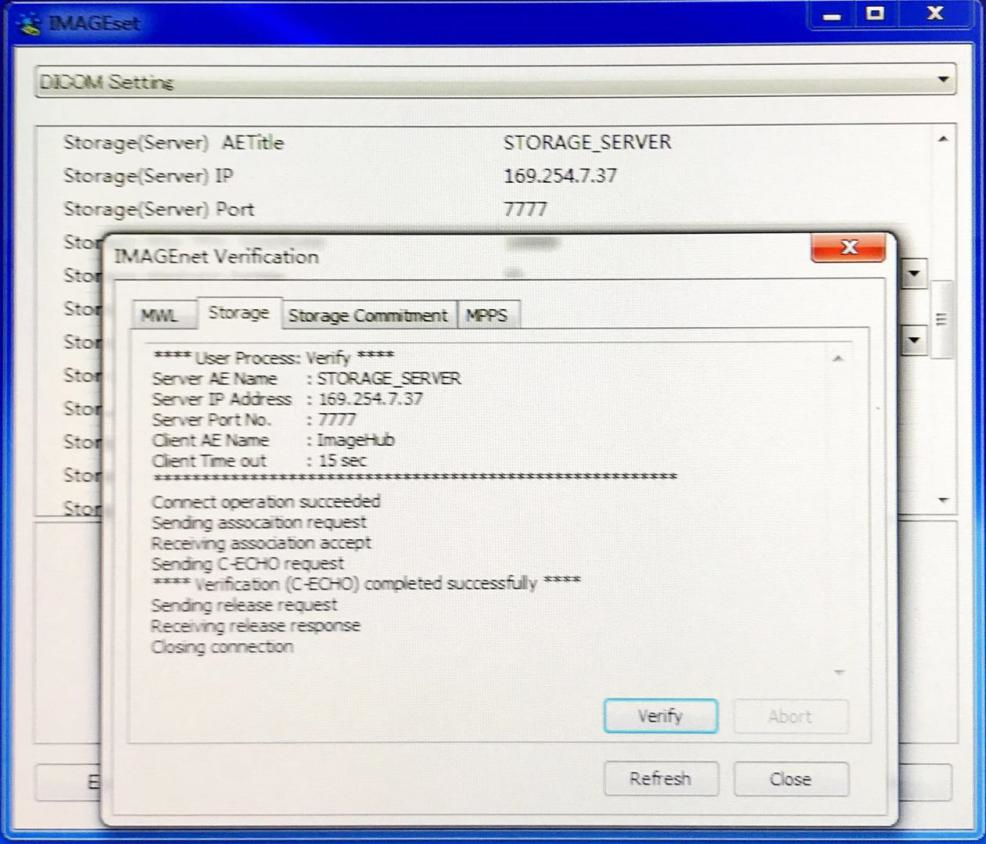Click the Refresh button
The height and width of the screenshot is (844, 986).
click(660, 779)
